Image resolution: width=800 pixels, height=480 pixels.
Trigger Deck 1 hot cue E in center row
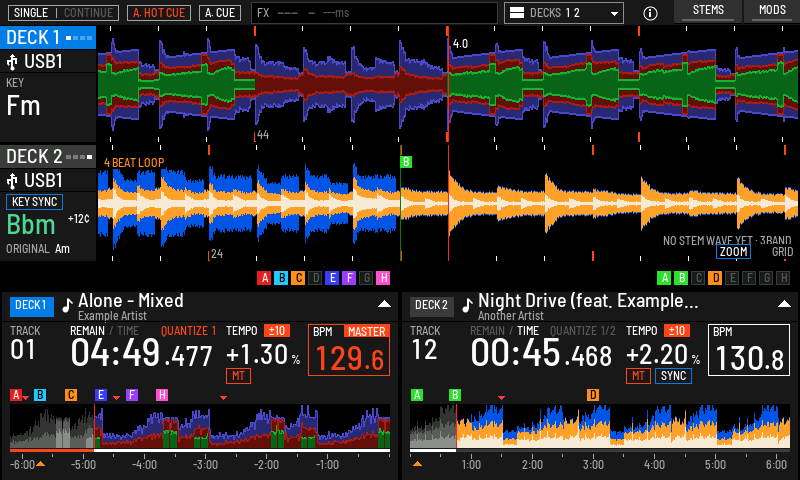(x=332, y=278)
